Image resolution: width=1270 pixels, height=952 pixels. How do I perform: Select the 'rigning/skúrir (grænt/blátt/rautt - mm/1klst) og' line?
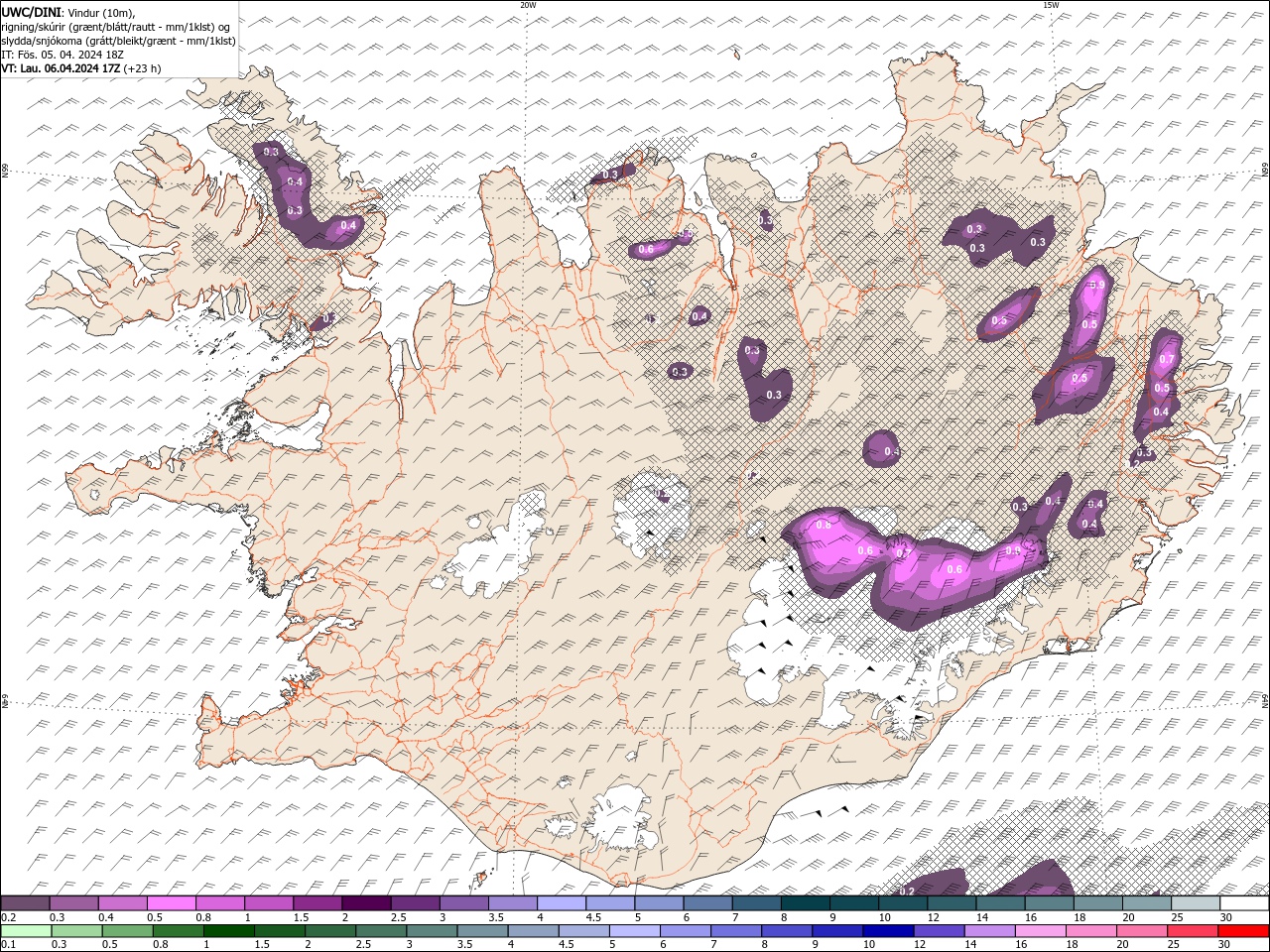(x=116, y=26)
